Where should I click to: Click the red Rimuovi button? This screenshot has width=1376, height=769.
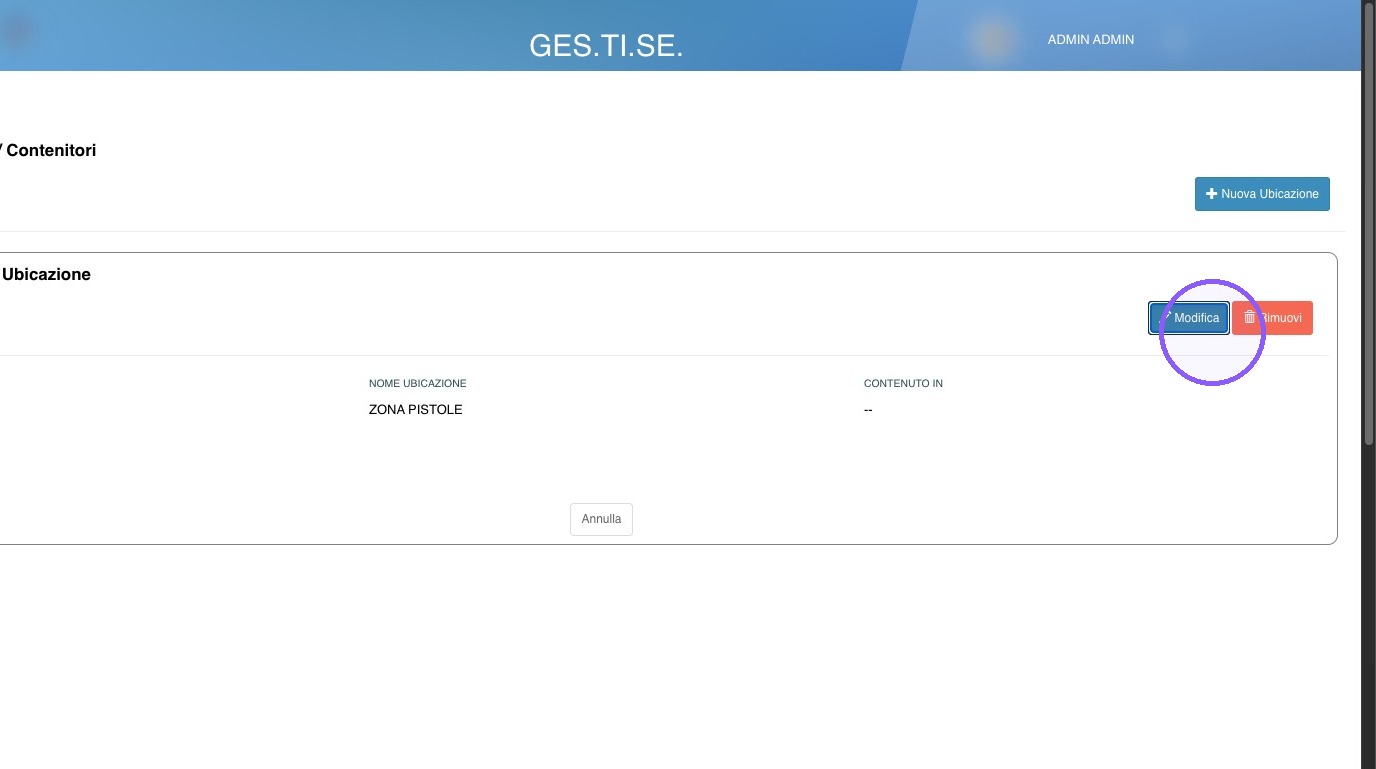click(x=1272, y=318)
